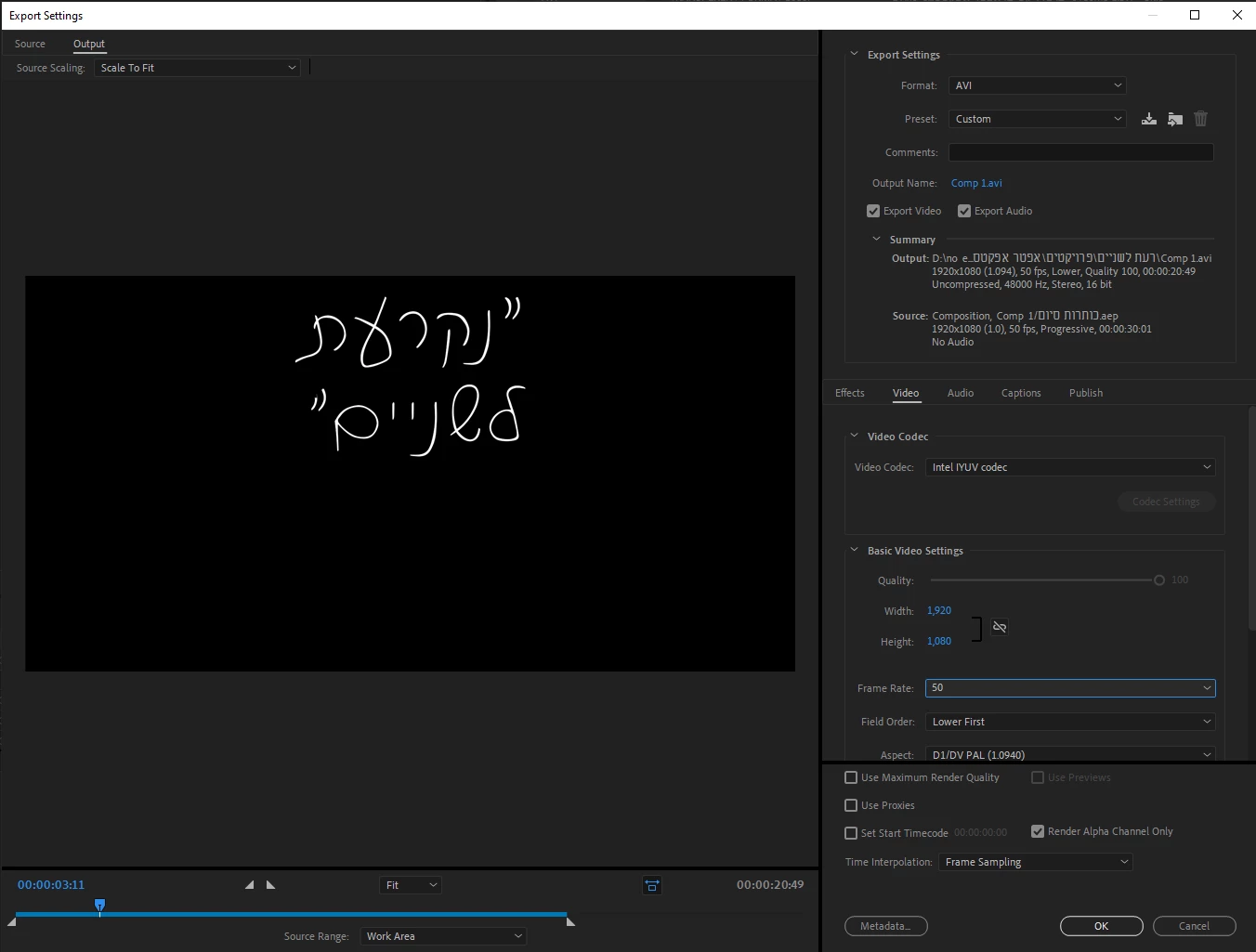Enable the Use Proxies checkbox
Image resolution: width=1256 pixels, height=952 pixels.
click(x=851, y=805)
